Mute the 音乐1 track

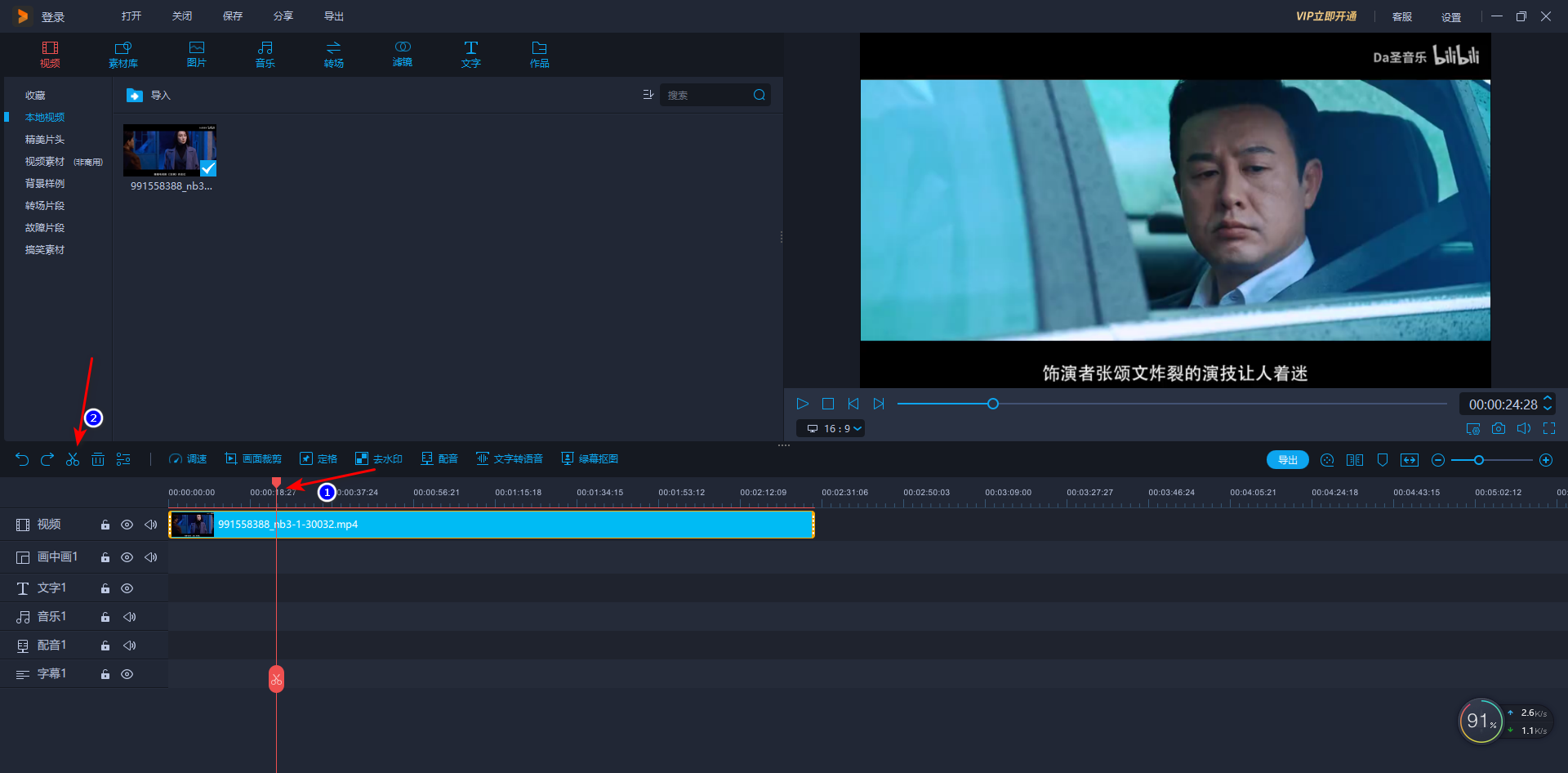[x=129, y=617]
